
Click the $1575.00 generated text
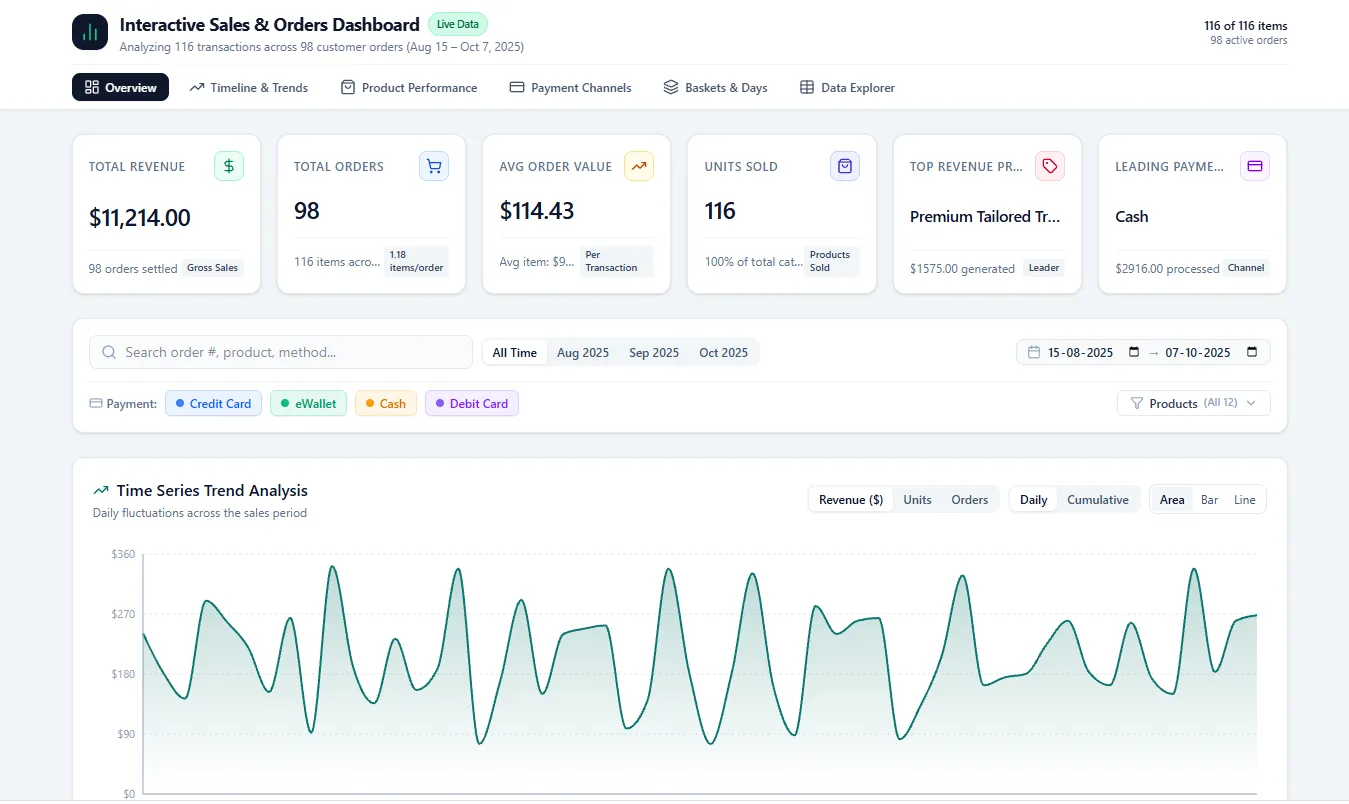click(x=962, y=269)
